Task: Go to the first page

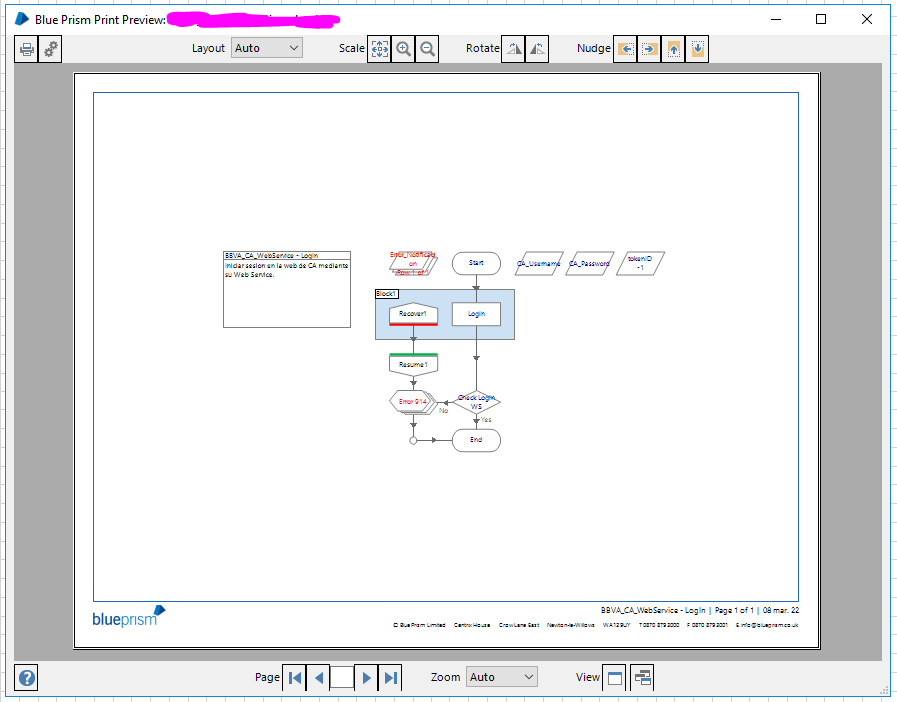Action: 295,678
